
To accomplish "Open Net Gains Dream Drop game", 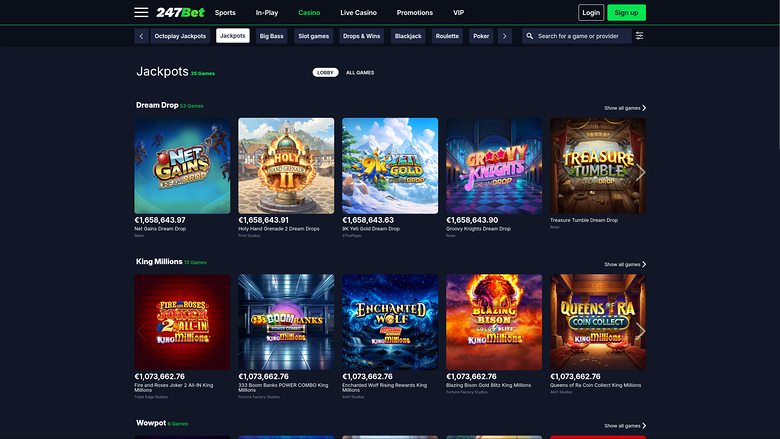I will tap(182, 166).
